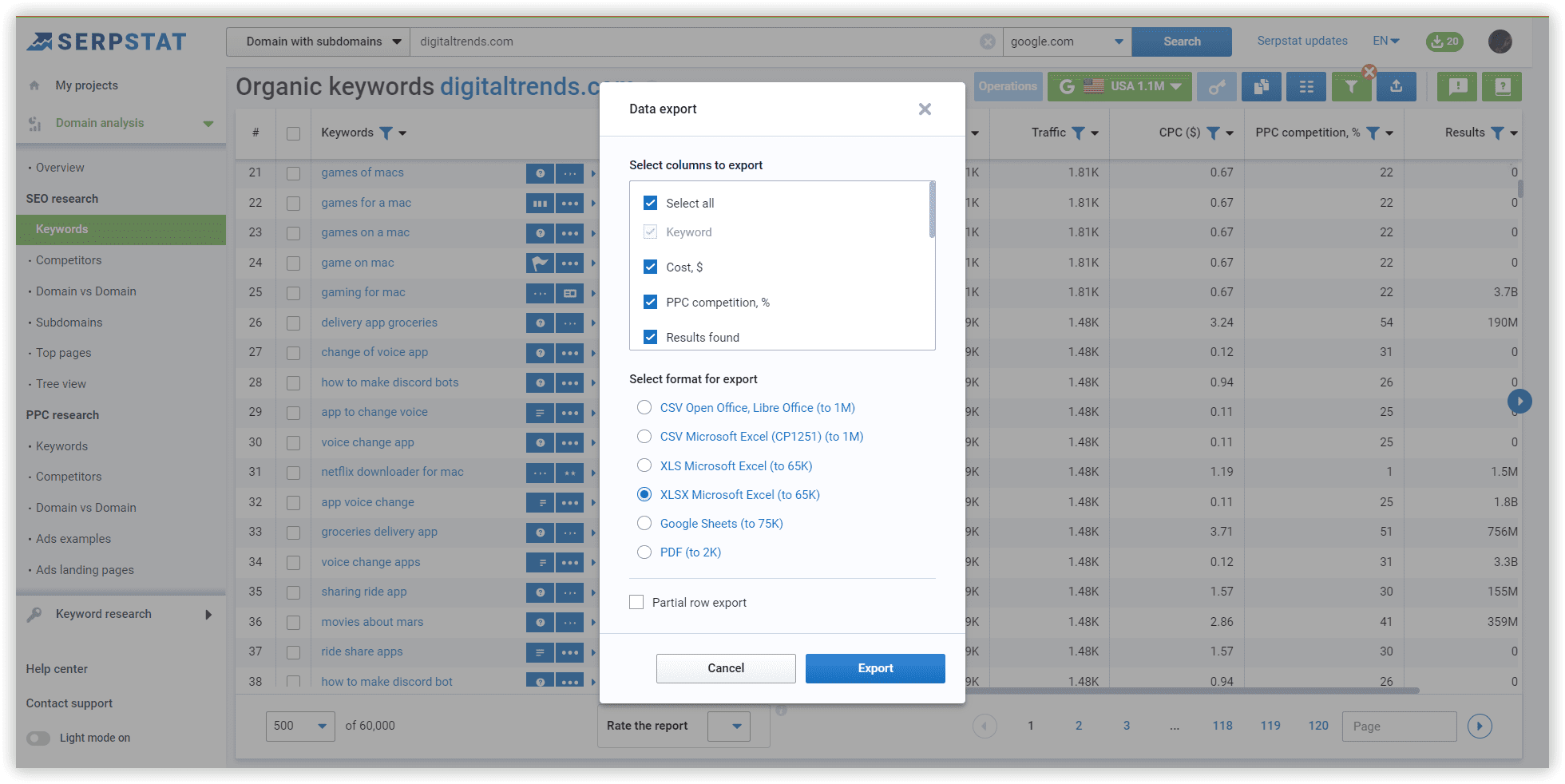Enable Partial row export checkbox
This screenshot has height=784, width=1565.
tap(636, 602)
